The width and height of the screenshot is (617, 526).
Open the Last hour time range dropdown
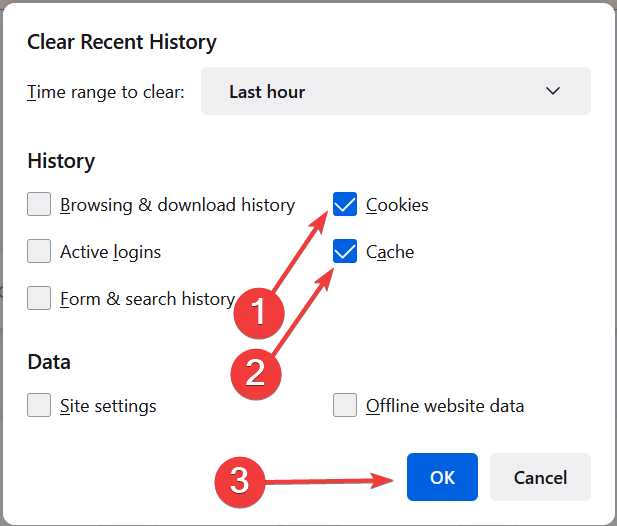coord(395,91)
